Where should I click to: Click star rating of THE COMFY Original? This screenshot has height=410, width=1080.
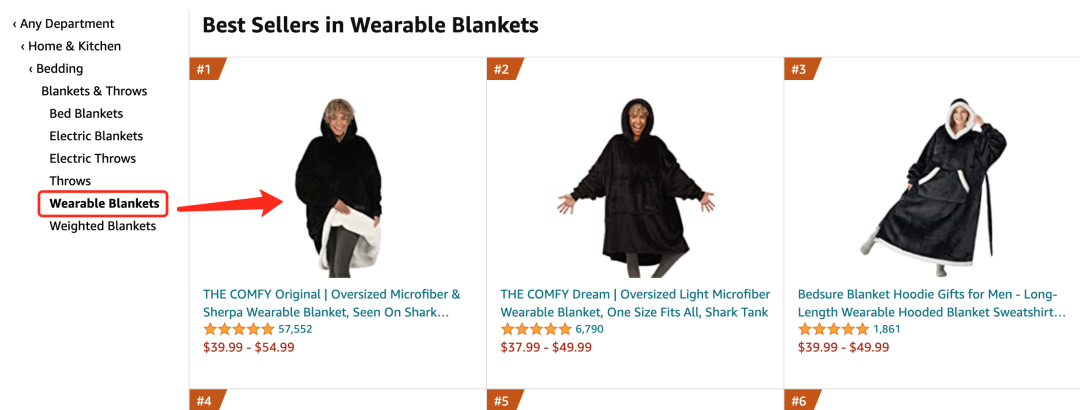[x=238, y=329]
